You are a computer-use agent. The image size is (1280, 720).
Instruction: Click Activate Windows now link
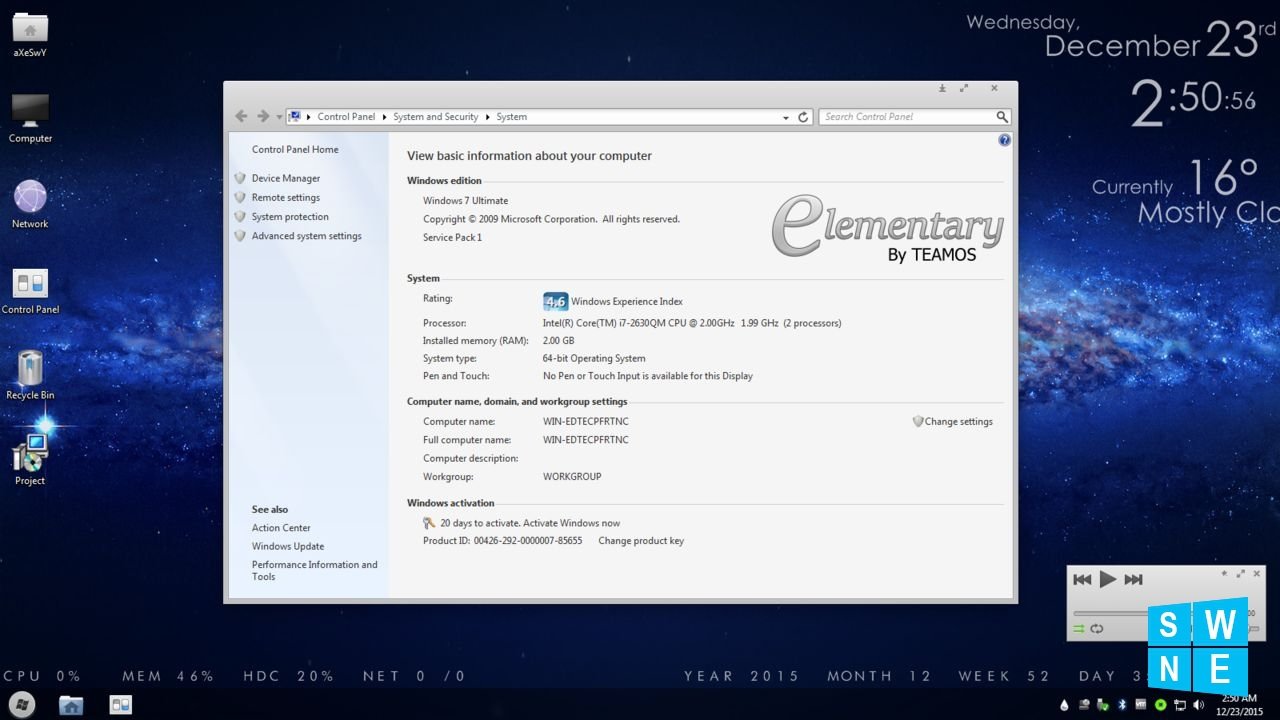(571, 523)
